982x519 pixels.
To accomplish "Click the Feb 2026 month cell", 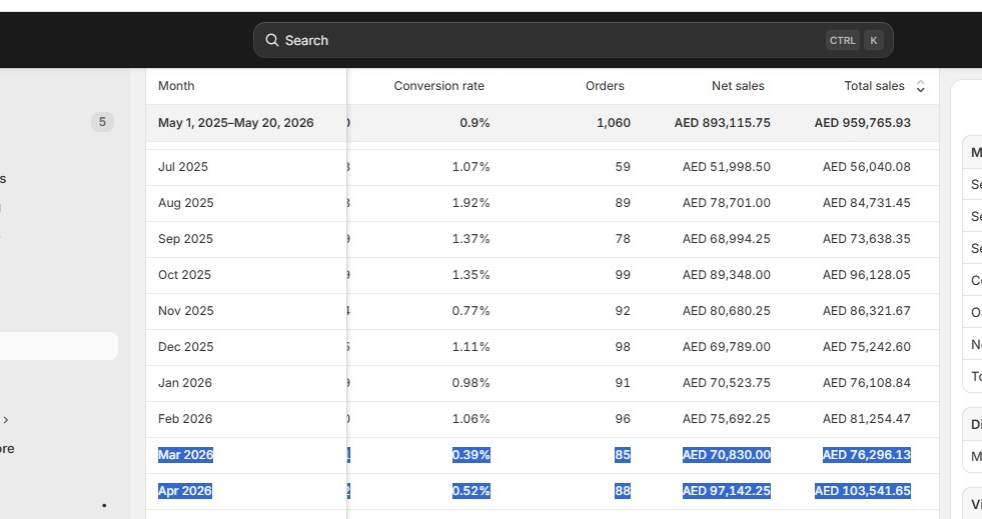I will 185,419.
